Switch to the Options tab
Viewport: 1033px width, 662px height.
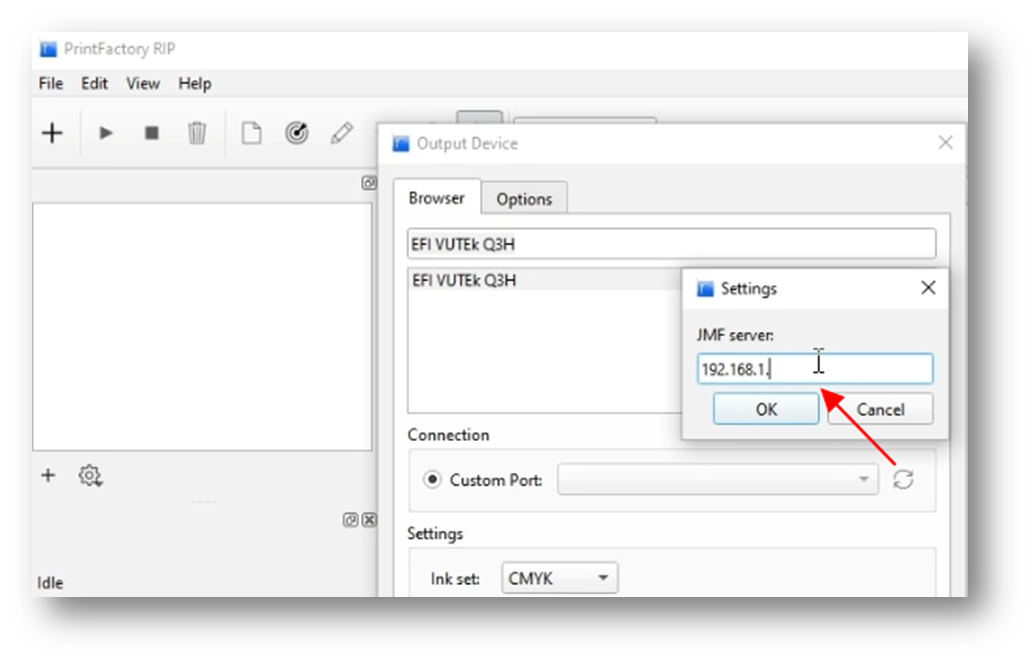tap(524, 199)
